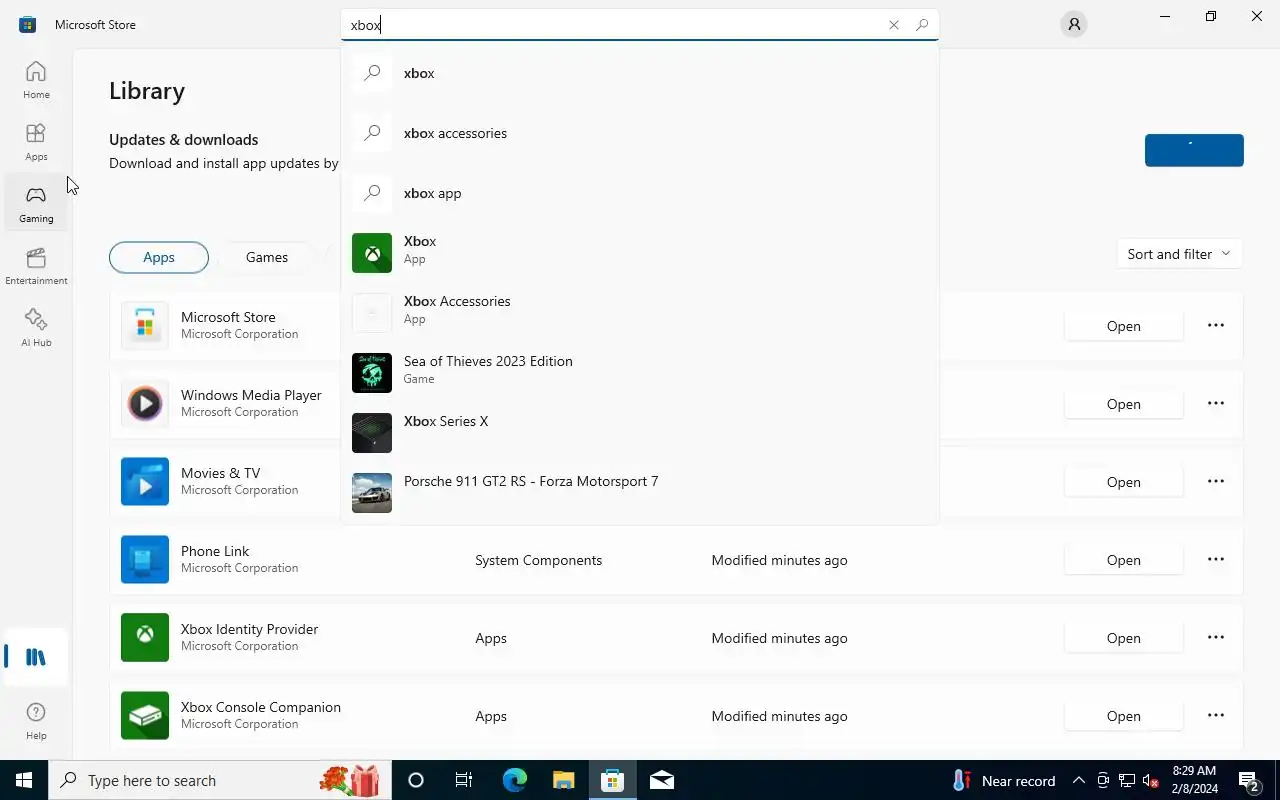Click the Windows Media Player app icon
The image size is (1280, 800).
[145, 403]
